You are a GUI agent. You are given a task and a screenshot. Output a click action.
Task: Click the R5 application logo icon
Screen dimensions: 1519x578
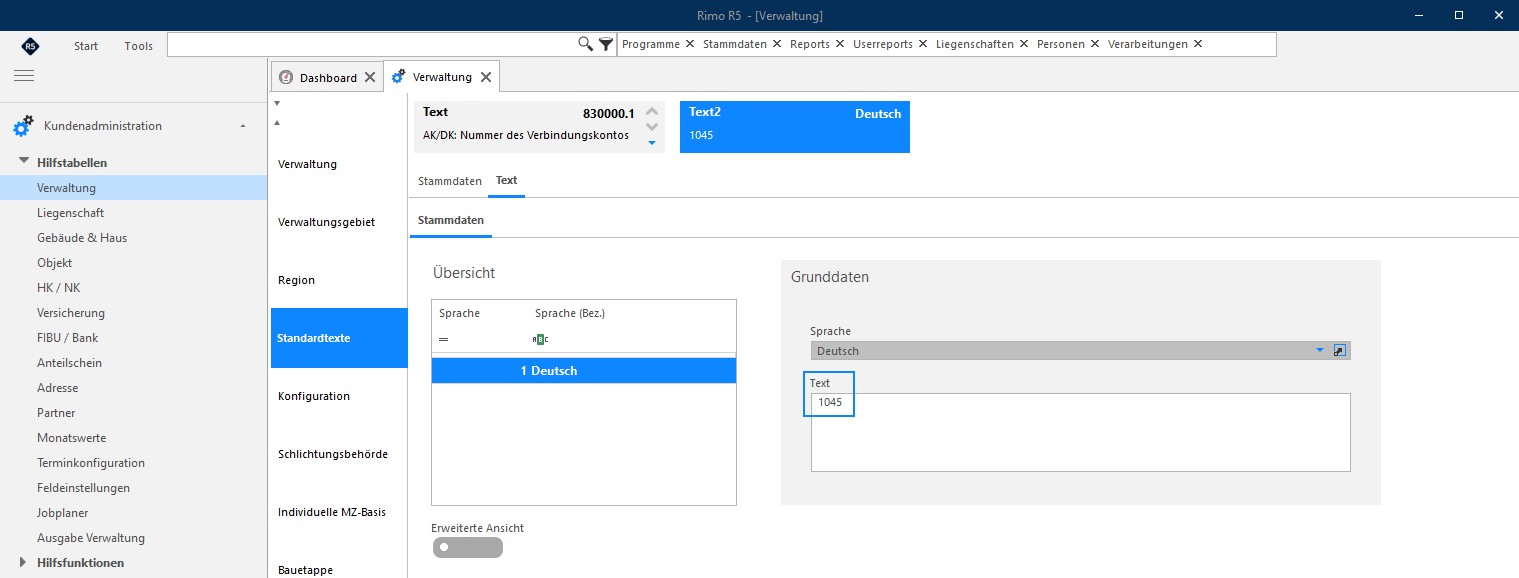[30, 46]
